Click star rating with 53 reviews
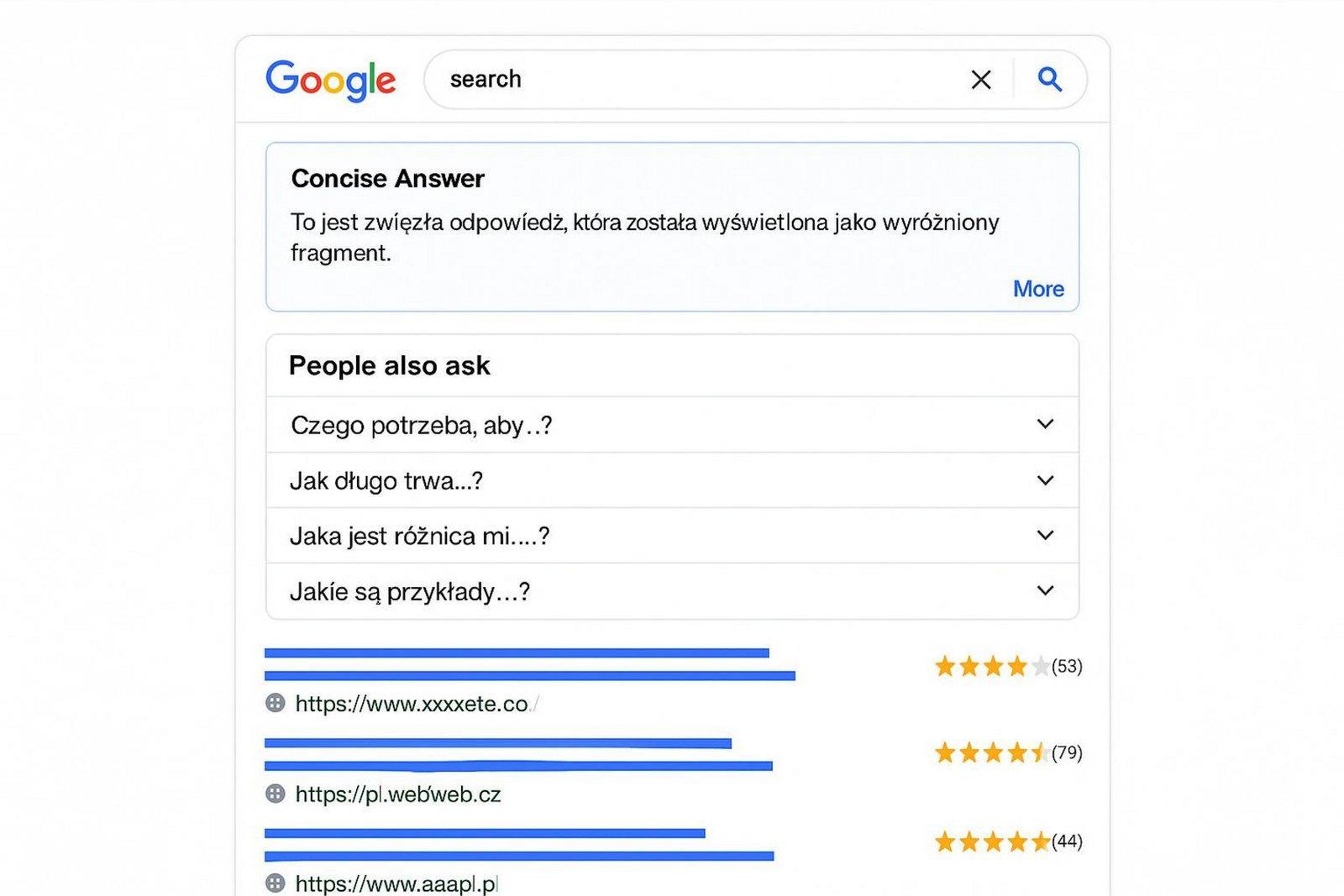This screenshot has height=896, width=1344. [1008, 666]
